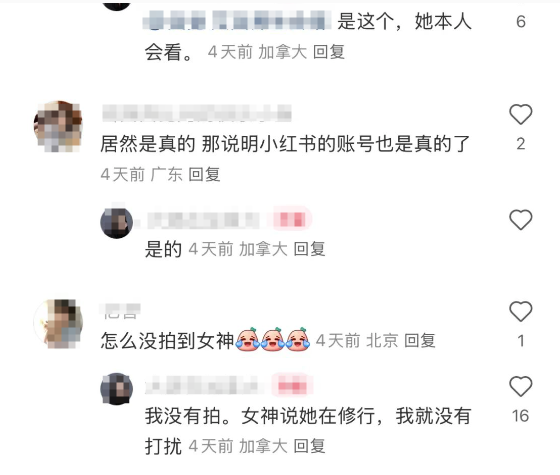This screenshot has width=560, height=475.
Task: Open author avatar beside '是的' reply
Action: pyautogui.click(x=116, y=222)
